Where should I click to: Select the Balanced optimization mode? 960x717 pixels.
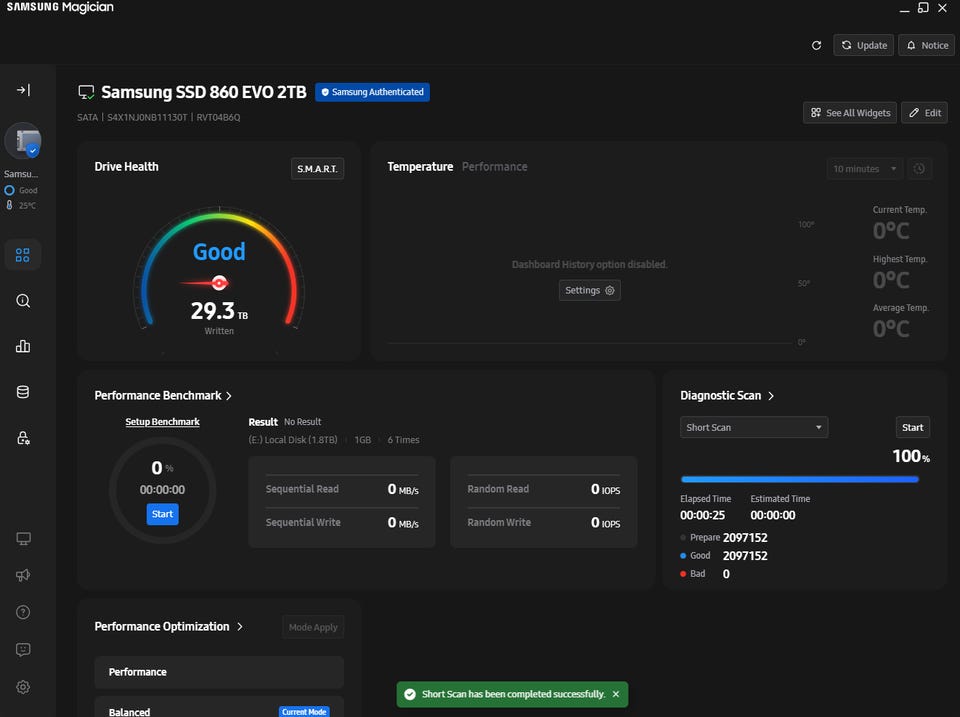click(x=219, y=707)
